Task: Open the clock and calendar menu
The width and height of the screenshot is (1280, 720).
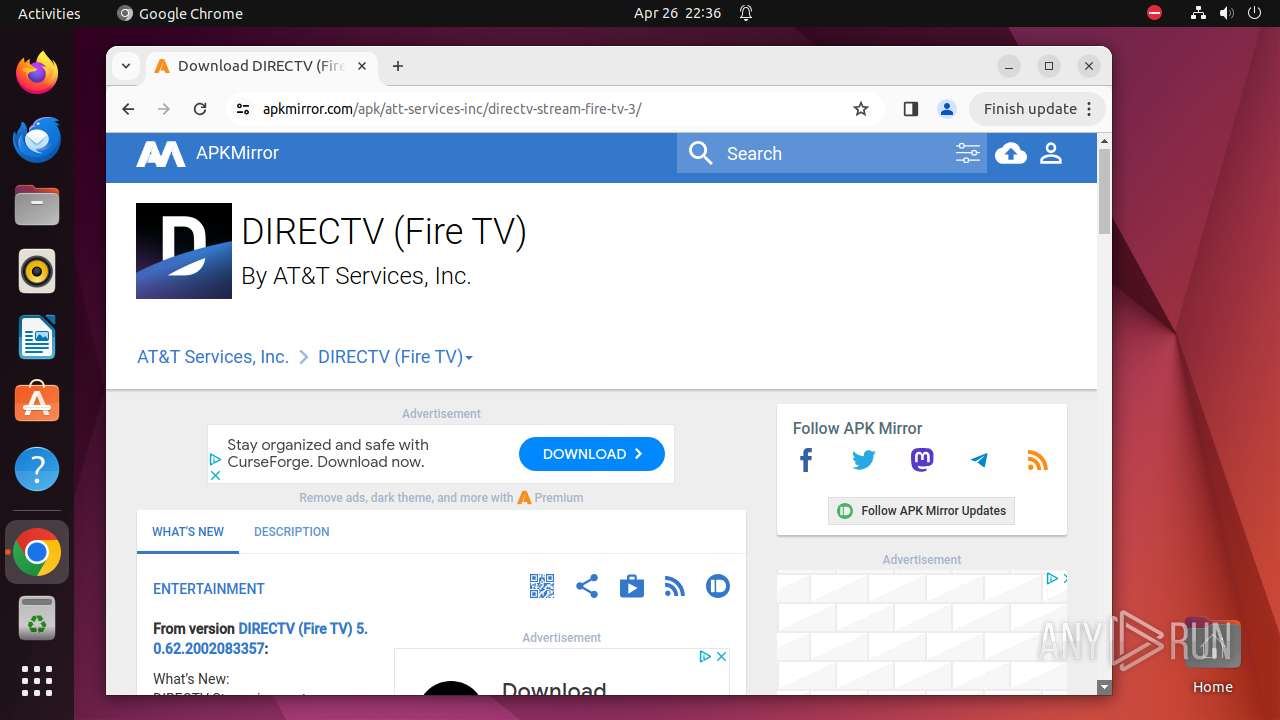Action: point(677,13)
